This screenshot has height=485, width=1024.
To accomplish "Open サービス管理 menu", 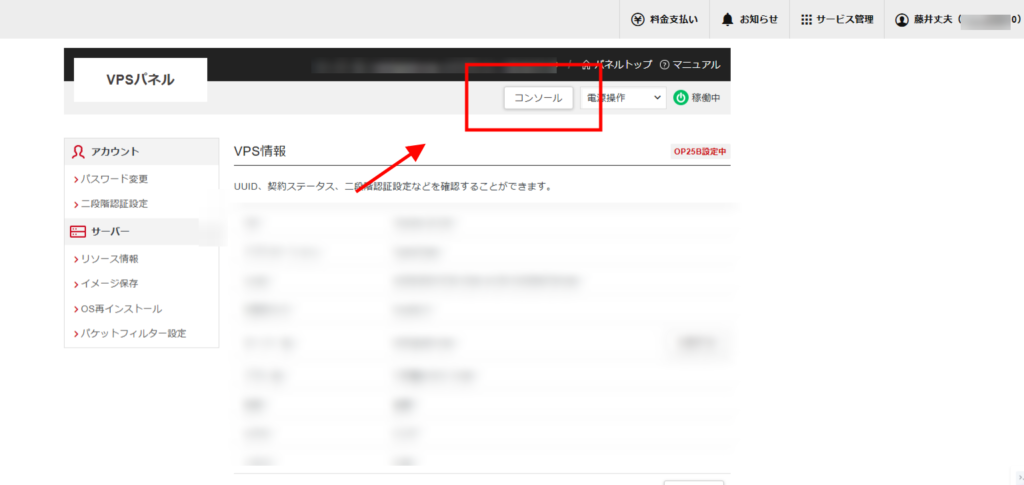I will click(x=837, y=20).
